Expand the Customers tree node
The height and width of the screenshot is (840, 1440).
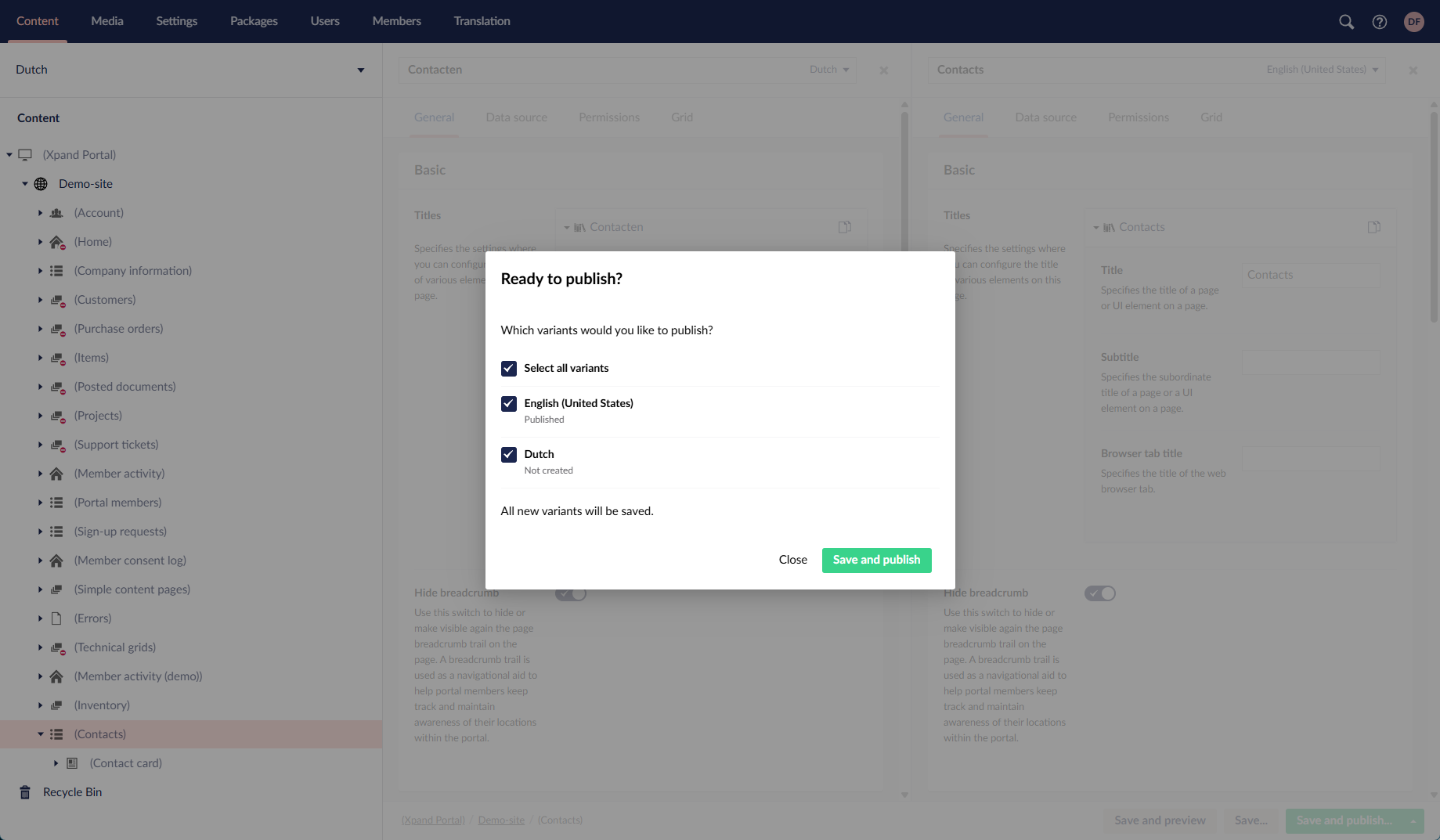click(40, 300)
